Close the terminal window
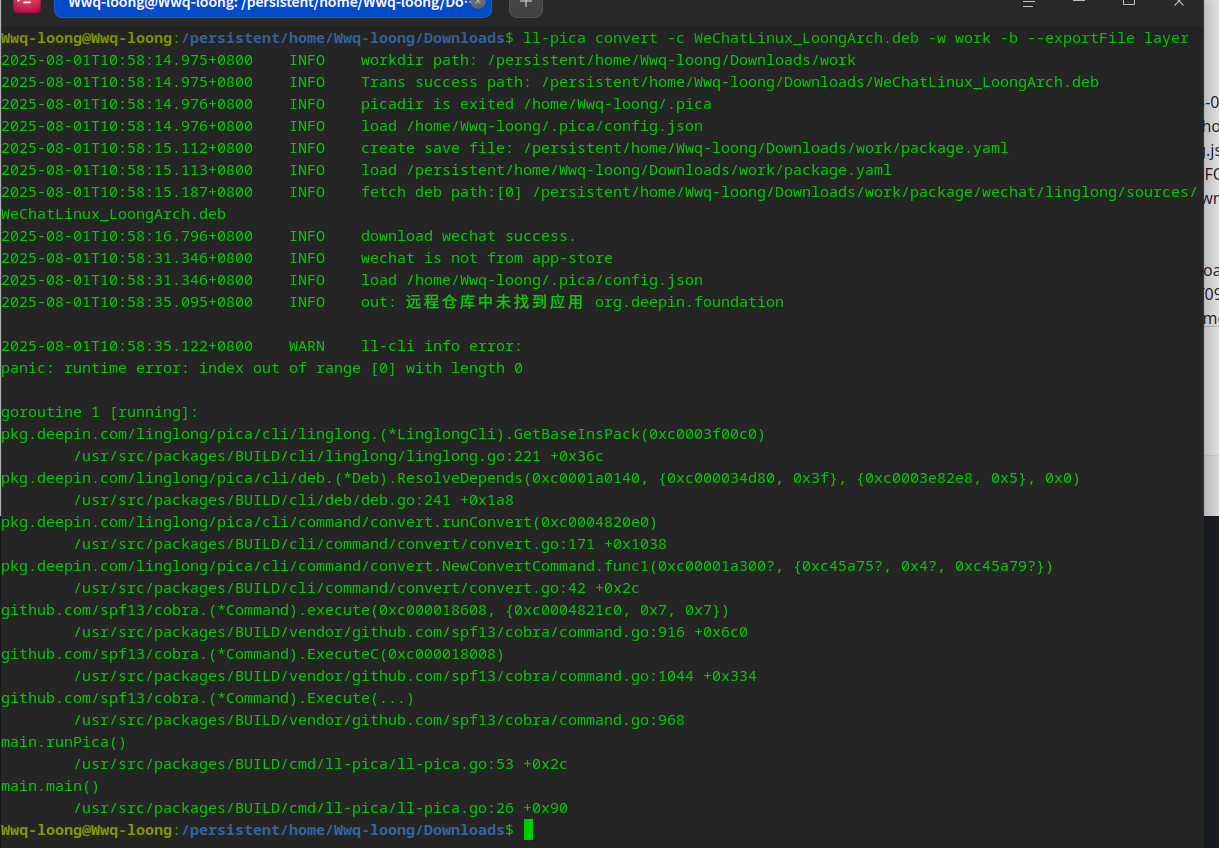1219x848 pixels. click(1178, 3)
